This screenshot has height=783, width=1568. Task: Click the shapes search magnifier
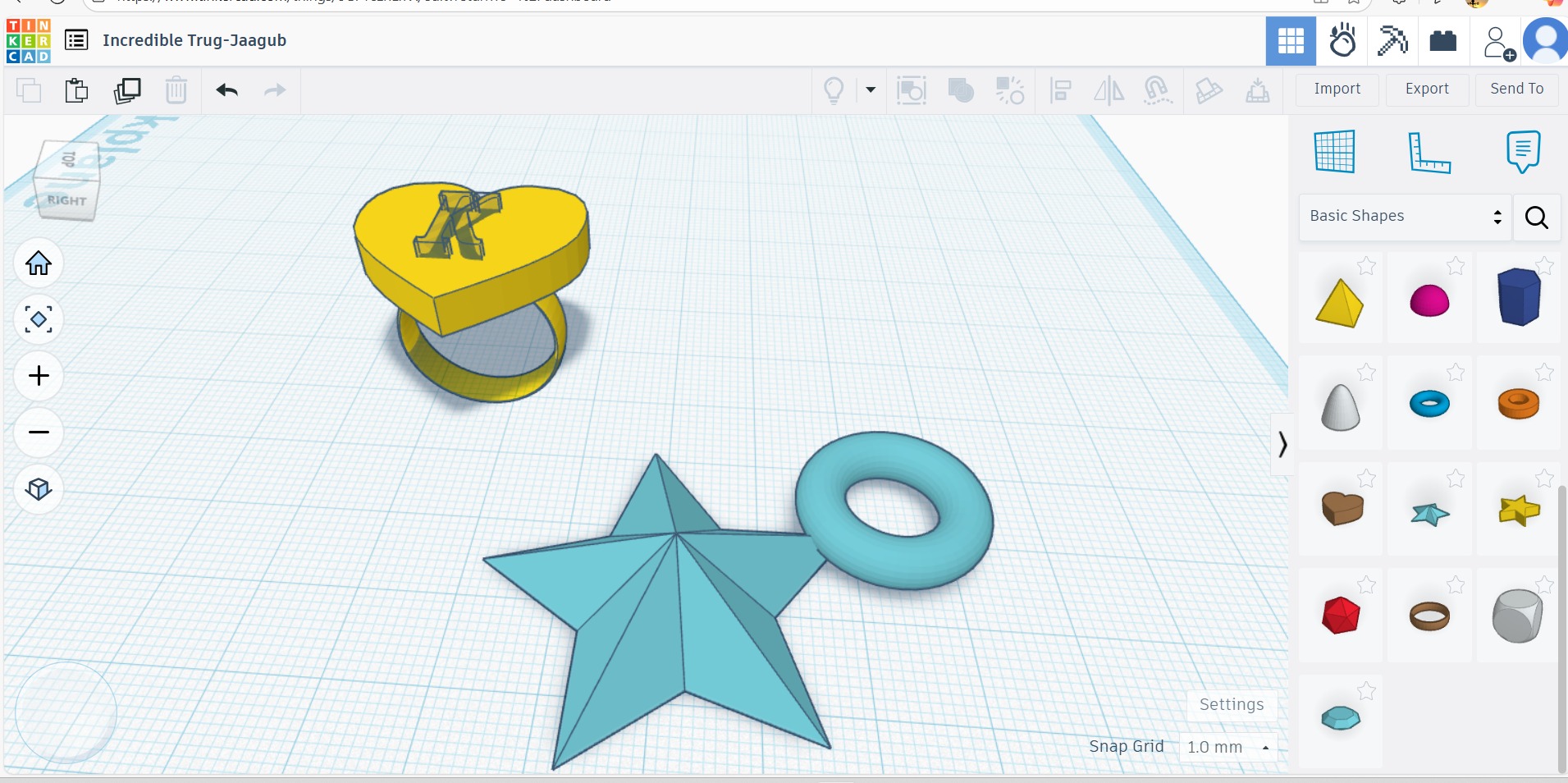(1536, 217)
